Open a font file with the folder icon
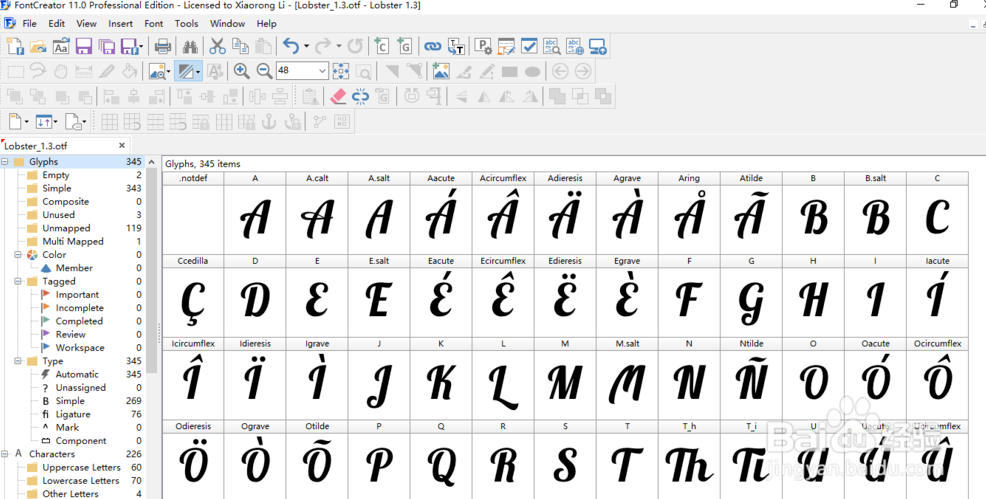This screenshot has height=499, width=986. coord(38,46)
